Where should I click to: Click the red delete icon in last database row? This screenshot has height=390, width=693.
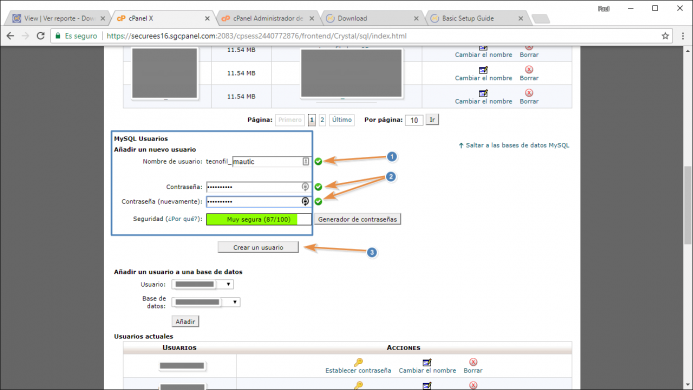(x=529, y=93)
